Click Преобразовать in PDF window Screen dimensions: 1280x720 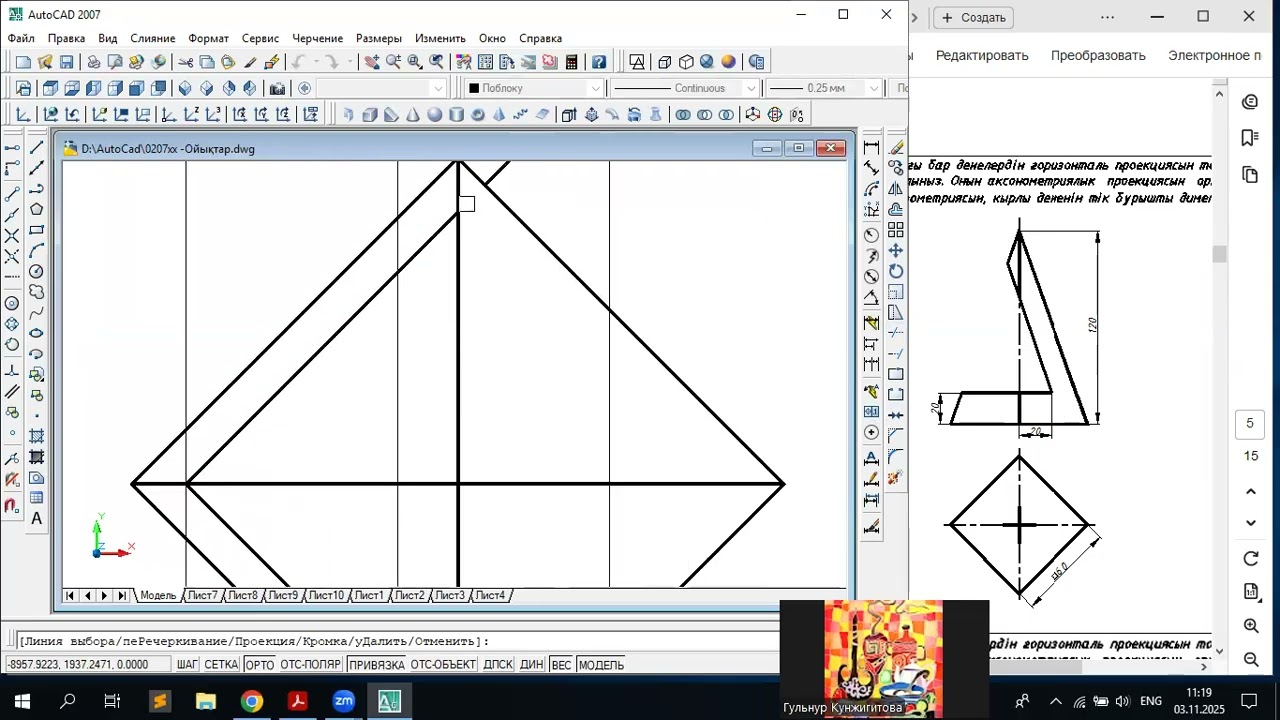point(1098,55)
